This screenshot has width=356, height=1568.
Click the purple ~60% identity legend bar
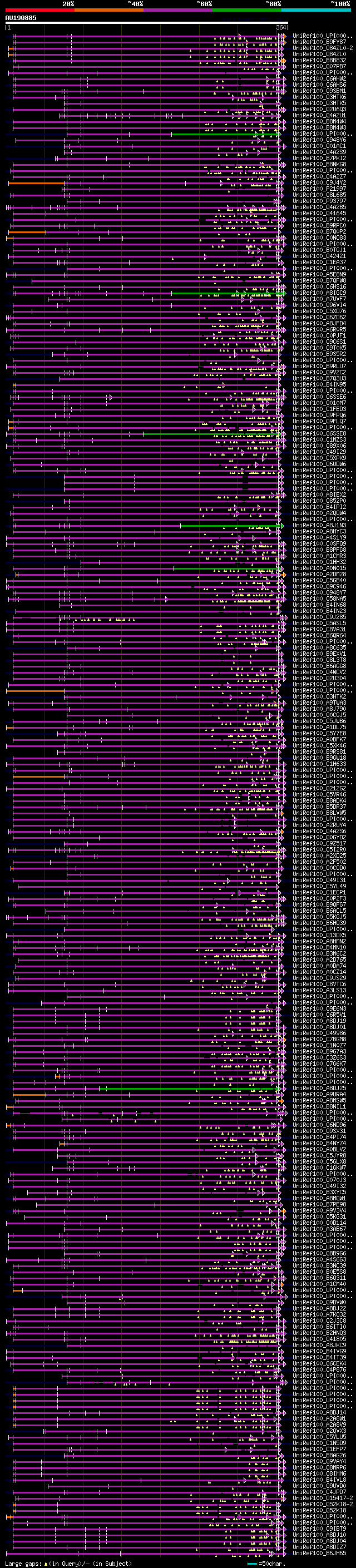click(179, 10)
